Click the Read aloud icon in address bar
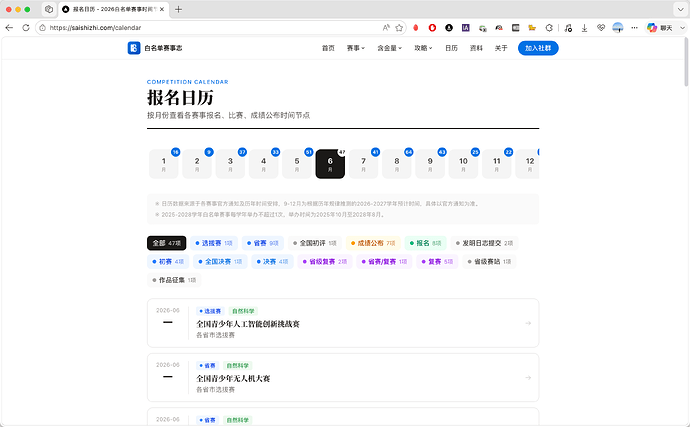This screenshot has width=690, height=427. point(386,28)
